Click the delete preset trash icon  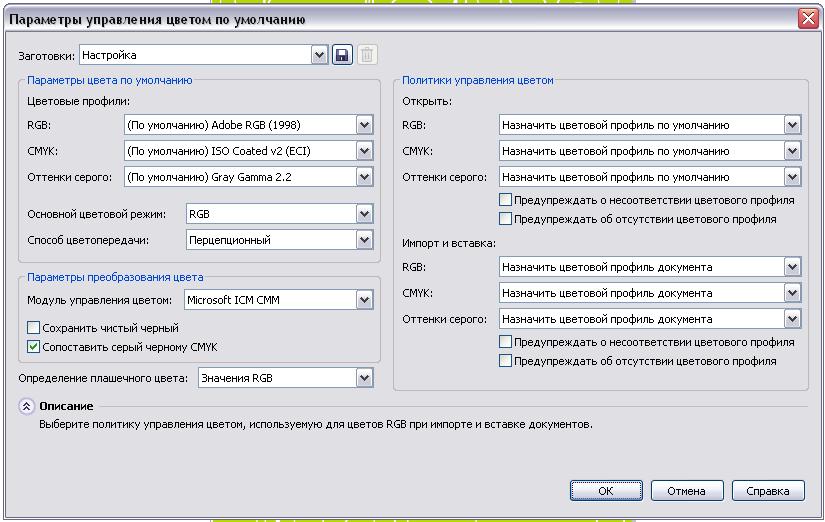click(367, 55)
